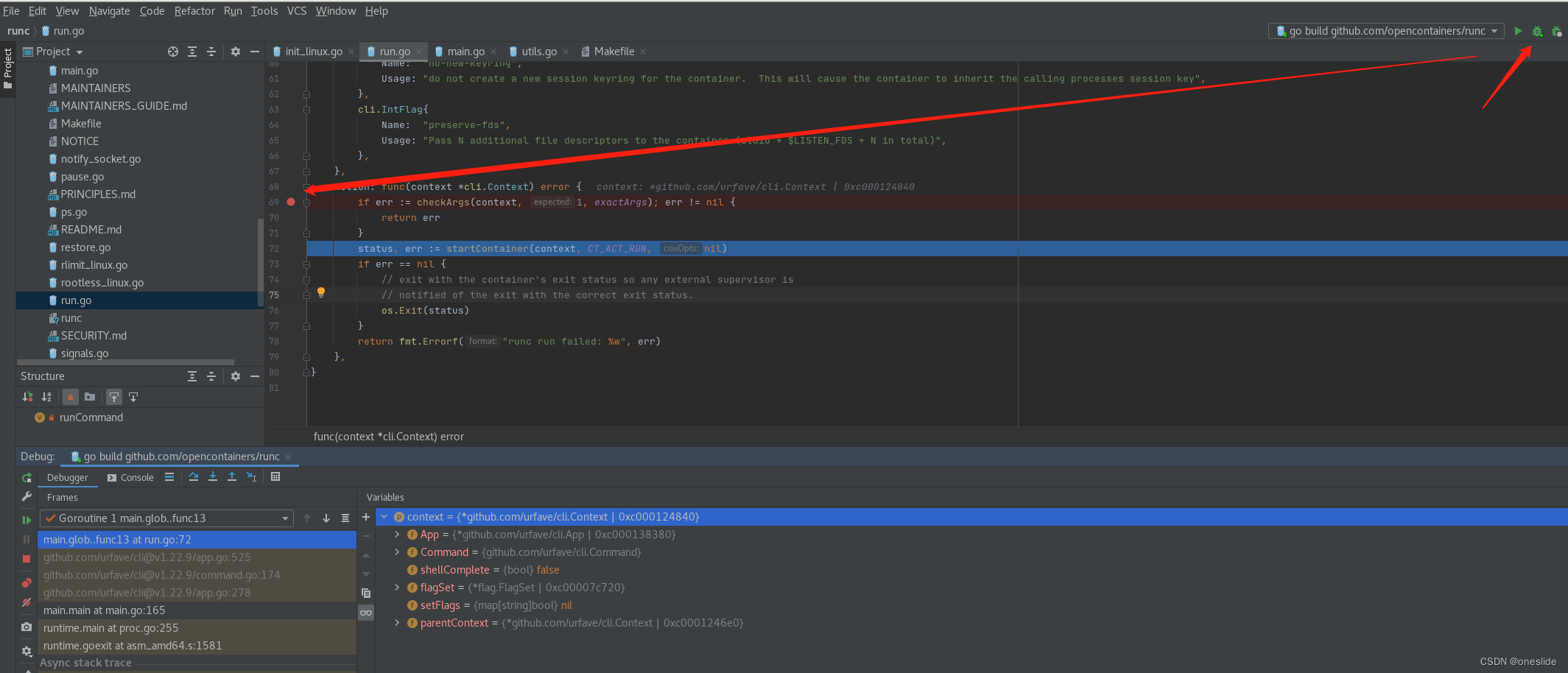This screenshot has height=673, width=1568.
Task: Run the go build configuration (green play icon)
Action: [1518, 31]
